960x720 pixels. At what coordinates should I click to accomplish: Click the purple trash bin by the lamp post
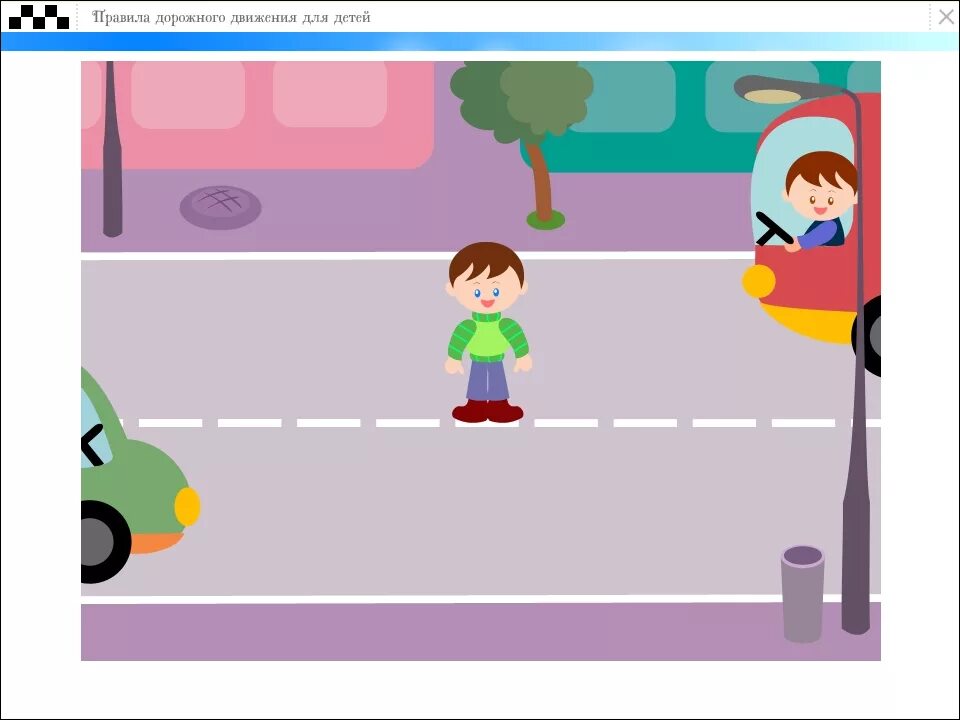tap(802, 593)
